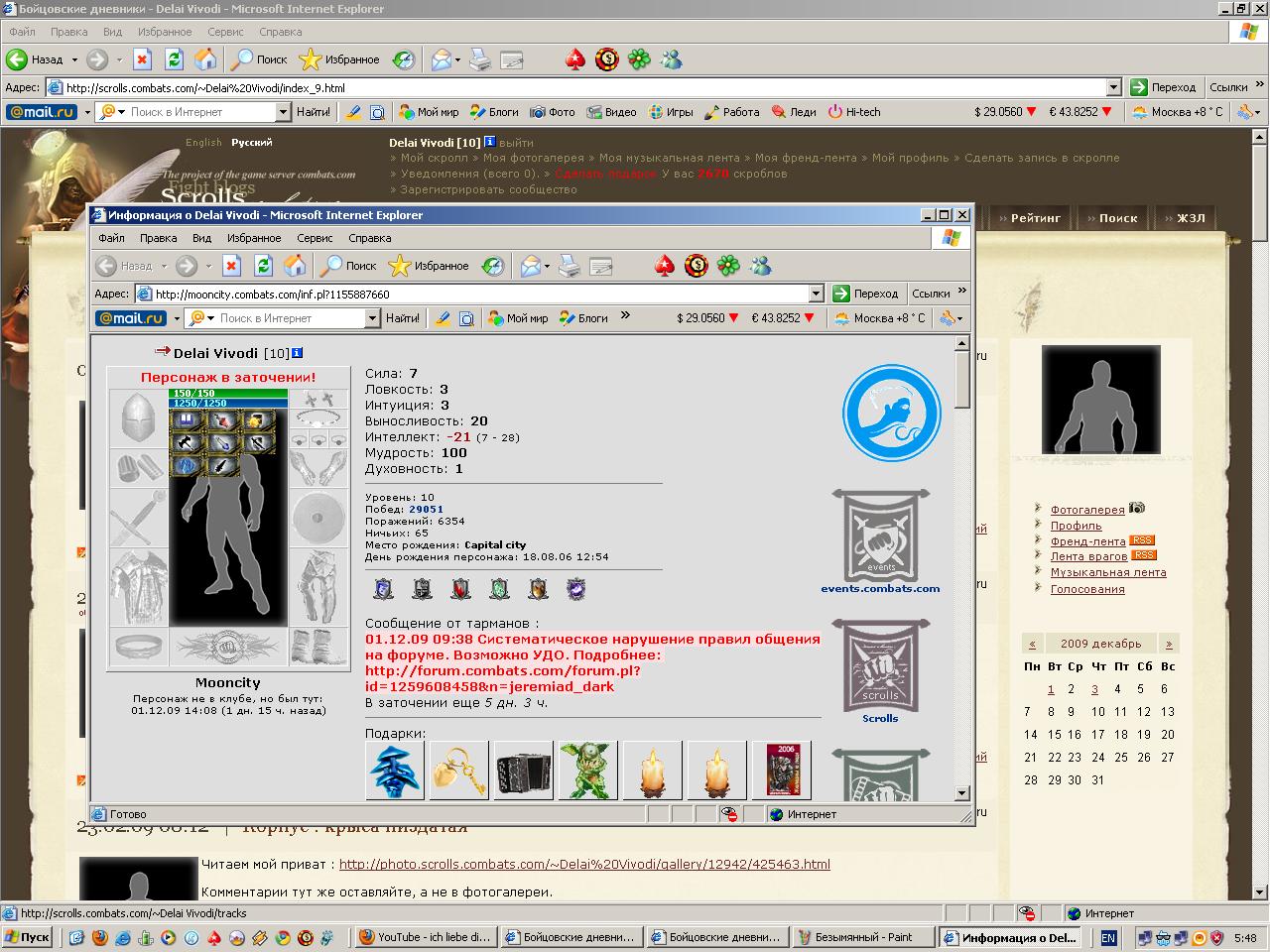Stop loading in the Информация о Delai Vivodi window
The width and height of the screenshot is (1270, 952).
click(231, 266)
